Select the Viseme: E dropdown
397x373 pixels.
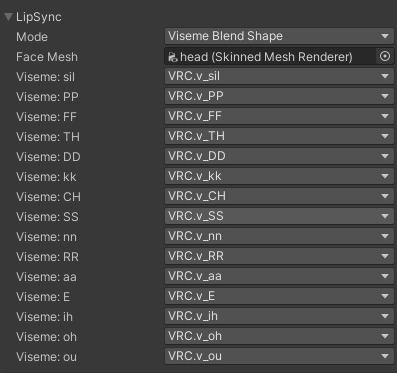click(279, 296)
